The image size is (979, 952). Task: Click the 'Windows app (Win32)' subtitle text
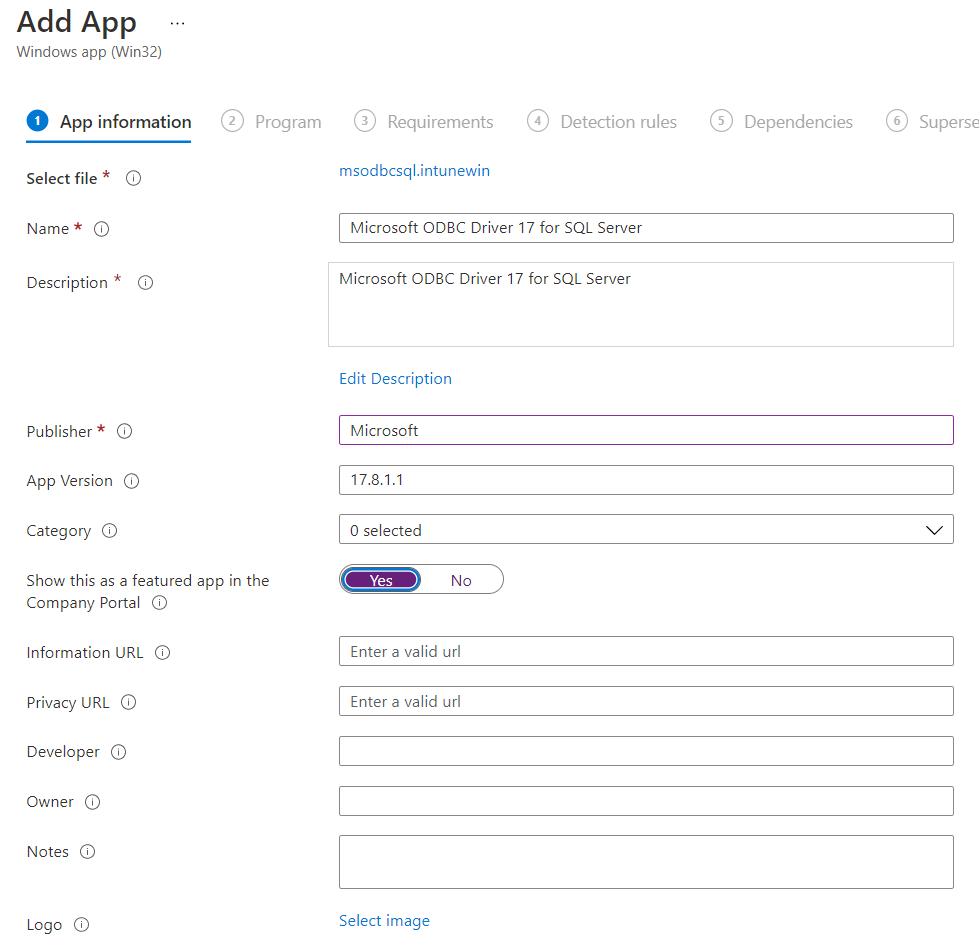click(x=89, y=52)
